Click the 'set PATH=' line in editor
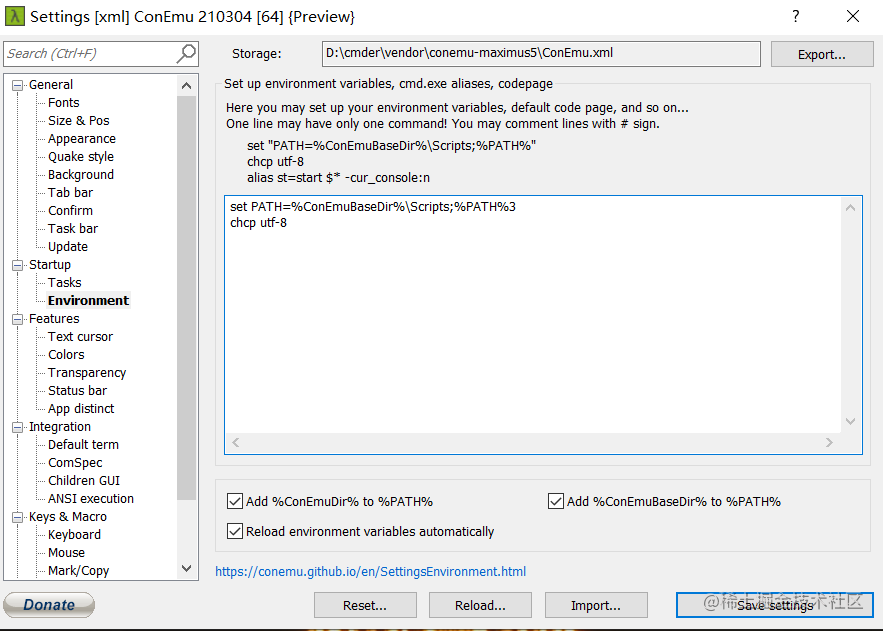The image size is (883, 631). (x=373, y=207)
